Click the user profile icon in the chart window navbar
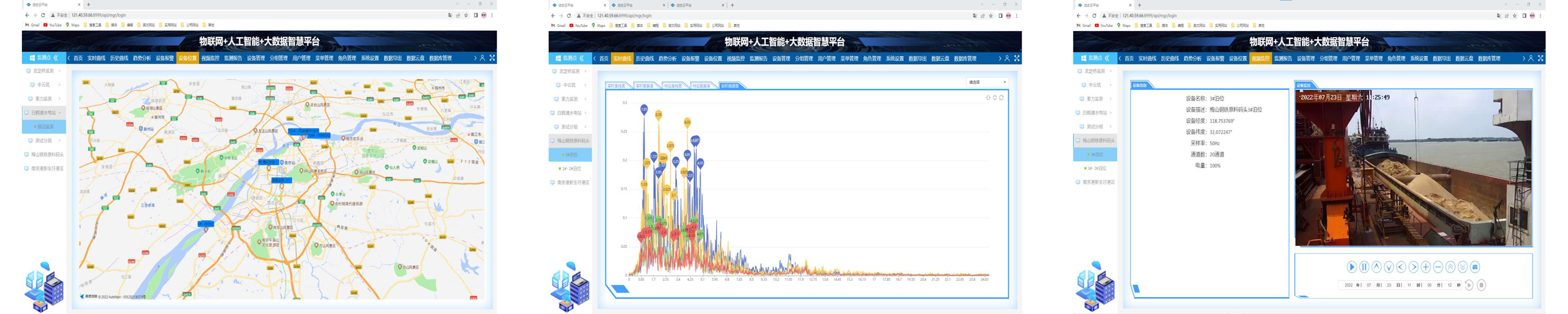1568x314 pixels. coord(1007,58)
